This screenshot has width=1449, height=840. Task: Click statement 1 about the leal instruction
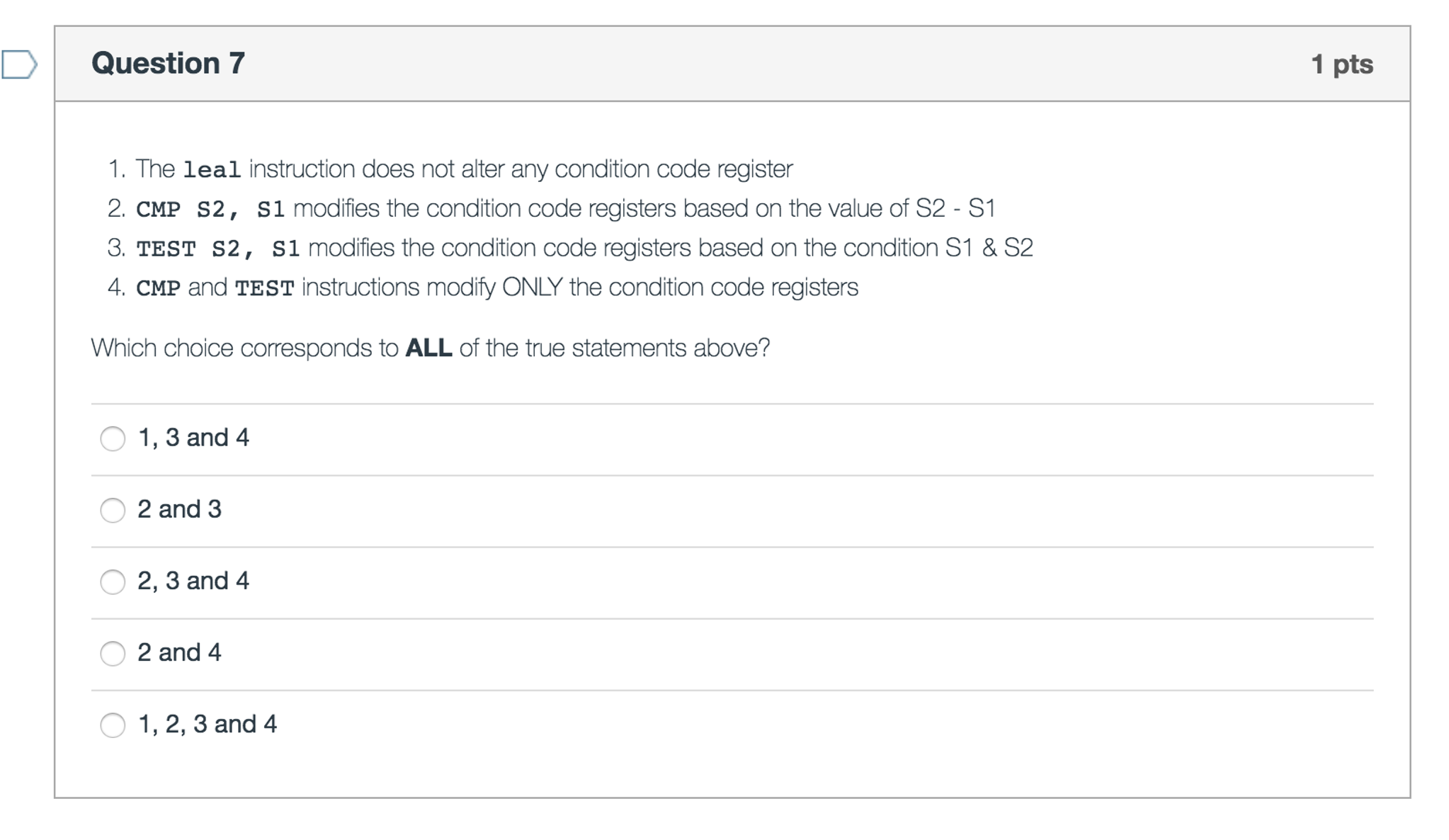tap(466, 169)
